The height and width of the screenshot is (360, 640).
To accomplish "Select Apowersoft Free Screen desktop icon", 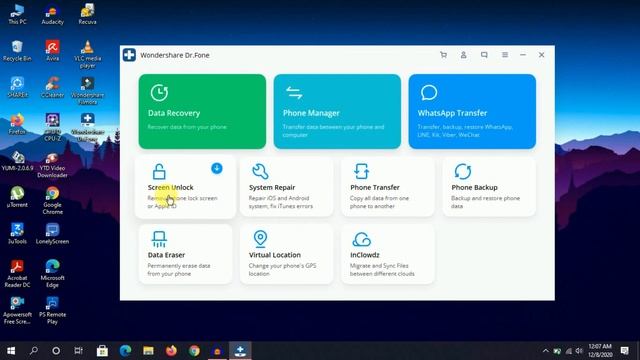I will (x=17, y=310).
